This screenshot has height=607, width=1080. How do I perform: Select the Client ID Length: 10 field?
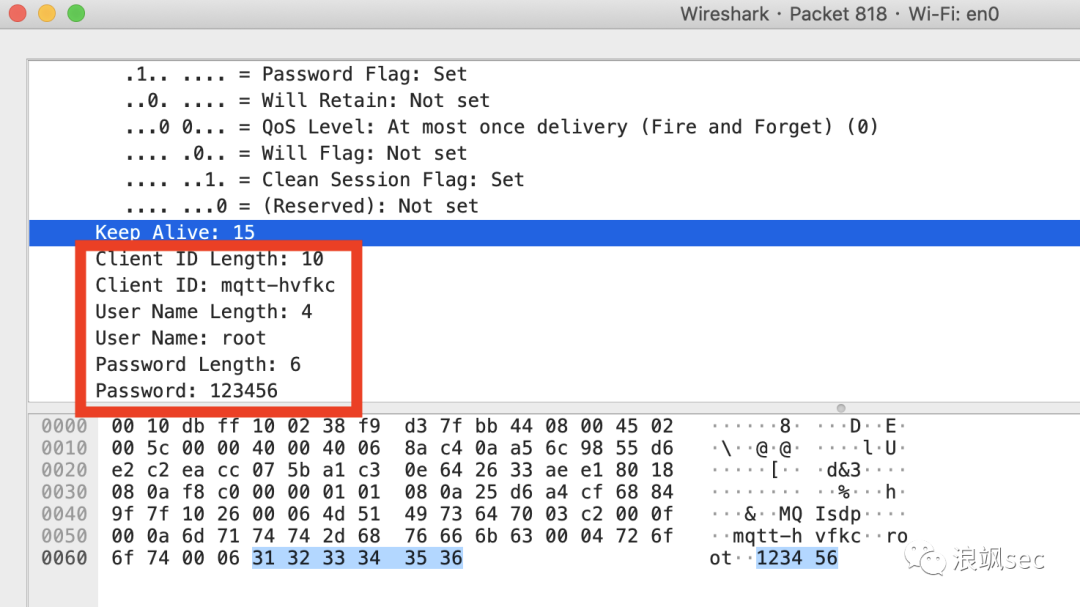click(209, 259)
